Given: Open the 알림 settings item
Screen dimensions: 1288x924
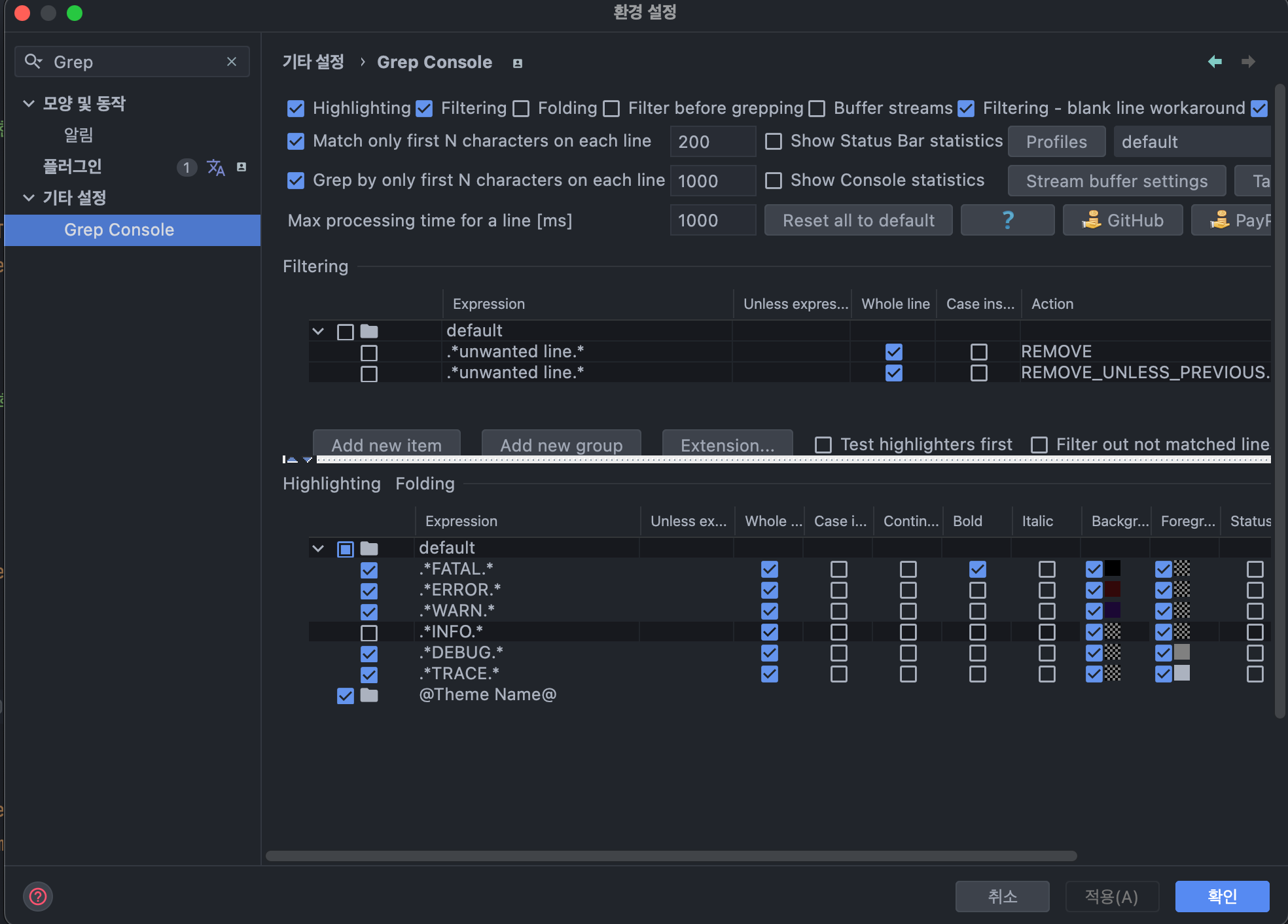Looking at the screenshot, I should (79, 135).
